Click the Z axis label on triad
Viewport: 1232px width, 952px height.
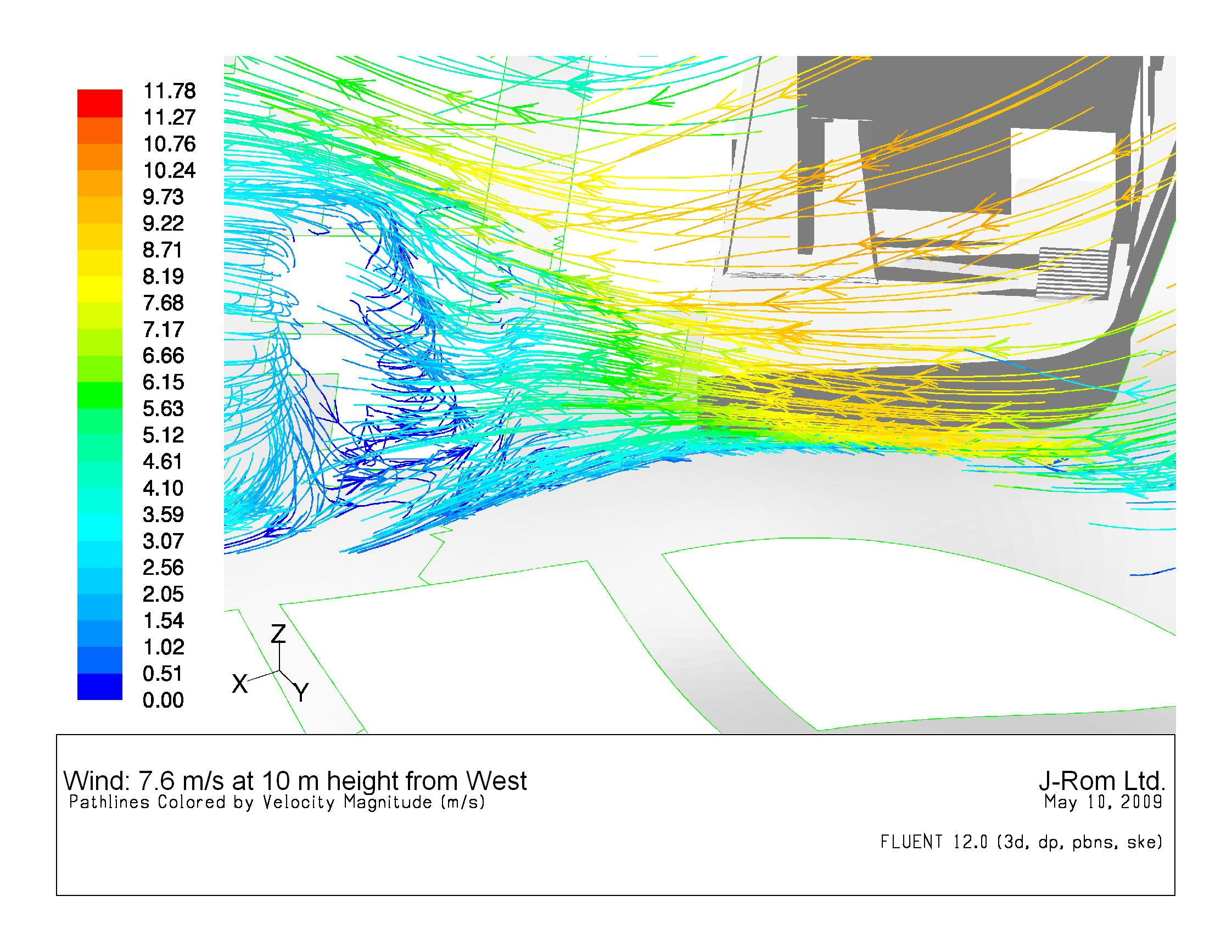(x=278, y=635)
